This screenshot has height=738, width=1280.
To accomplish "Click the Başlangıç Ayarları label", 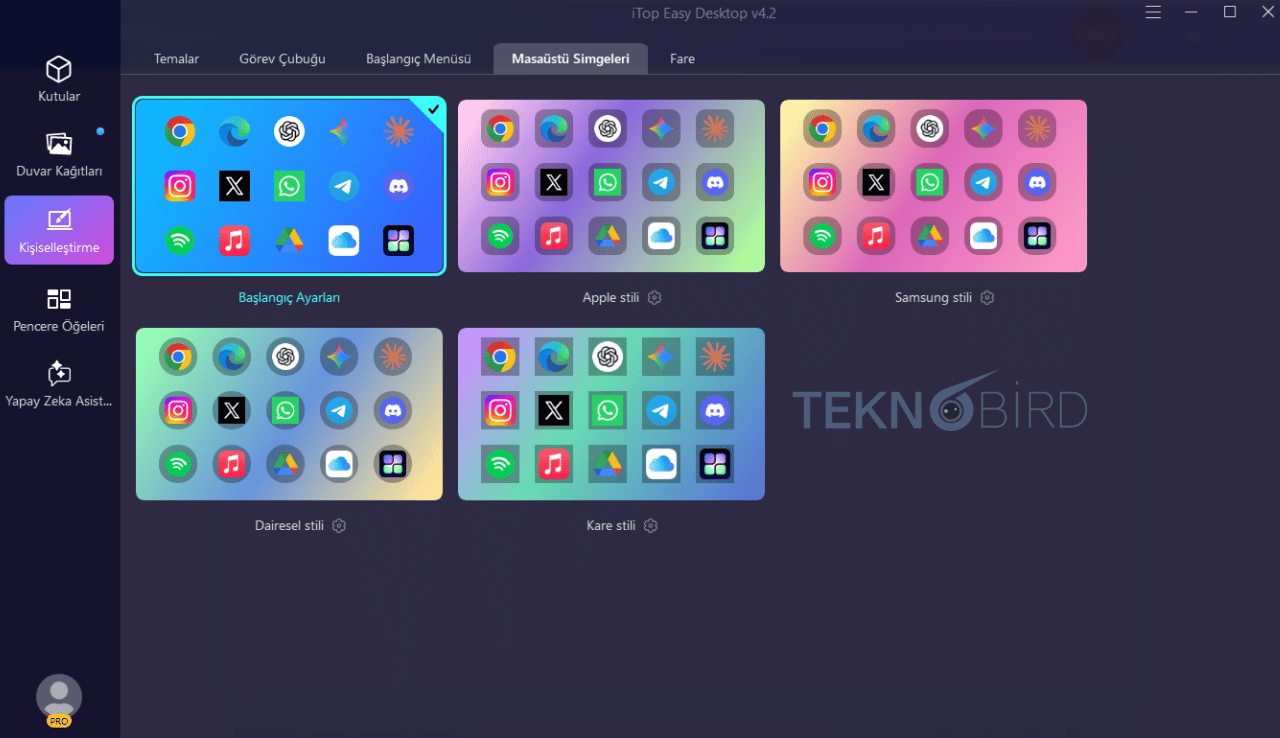I will click(x=289, y=298).
